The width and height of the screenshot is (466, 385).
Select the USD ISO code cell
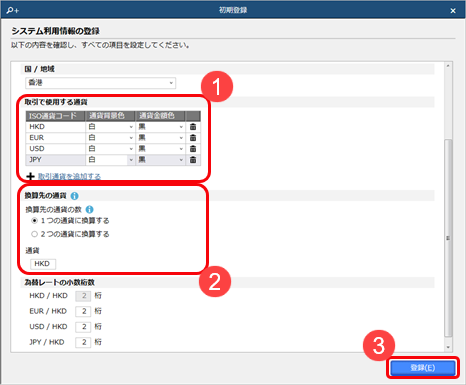(x=55, y=149)
